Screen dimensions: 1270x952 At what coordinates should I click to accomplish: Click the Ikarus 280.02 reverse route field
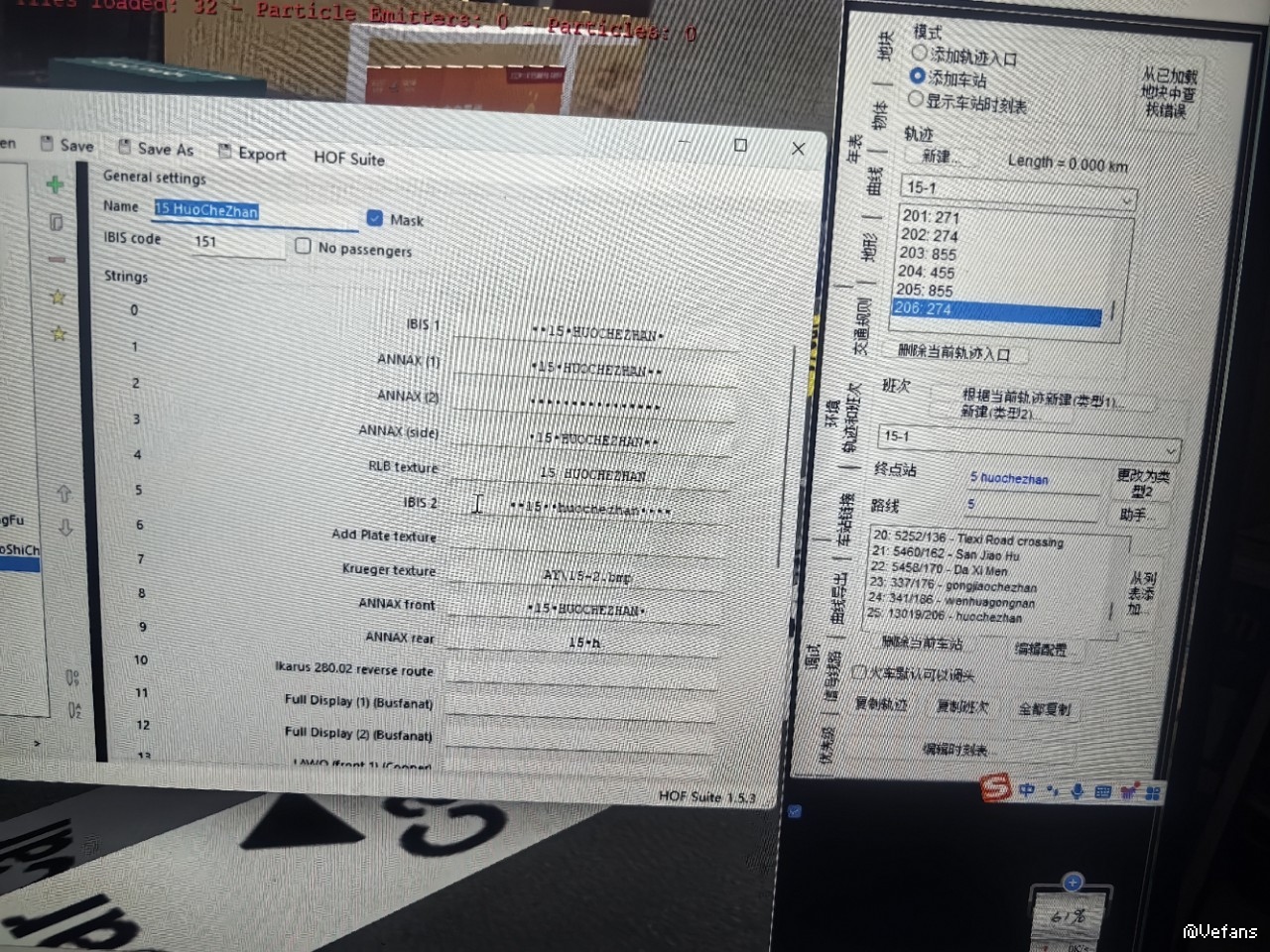click(582, 674)
